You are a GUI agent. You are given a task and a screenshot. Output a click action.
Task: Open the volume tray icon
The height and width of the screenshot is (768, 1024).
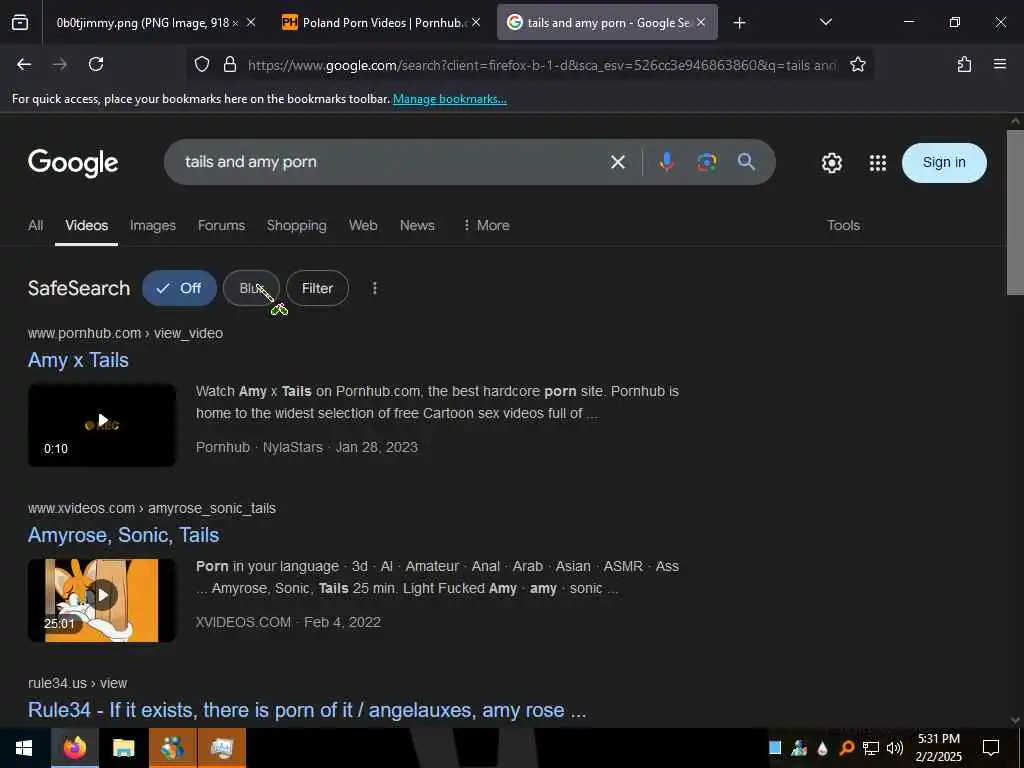[894, 748]
